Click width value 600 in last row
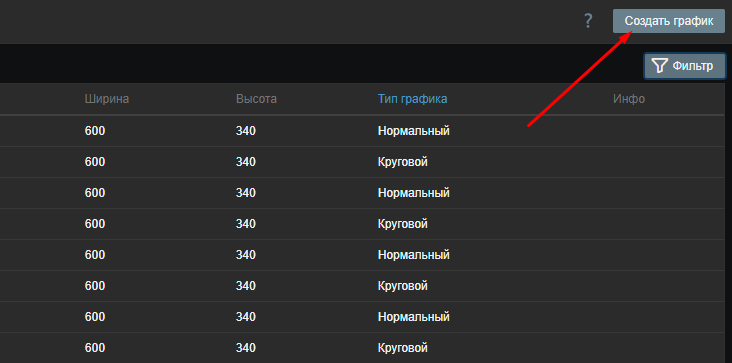Screen dimensions: 732x363 [x=95, y=348]
